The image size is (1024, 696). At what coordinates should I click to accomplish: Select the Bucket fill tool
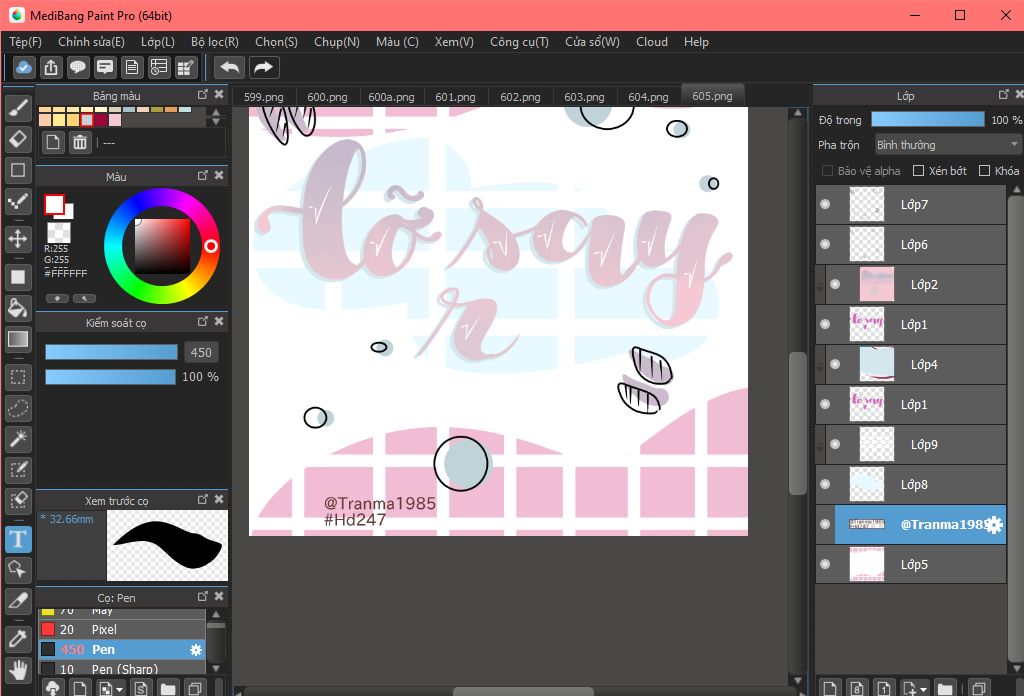pos(18,308)
